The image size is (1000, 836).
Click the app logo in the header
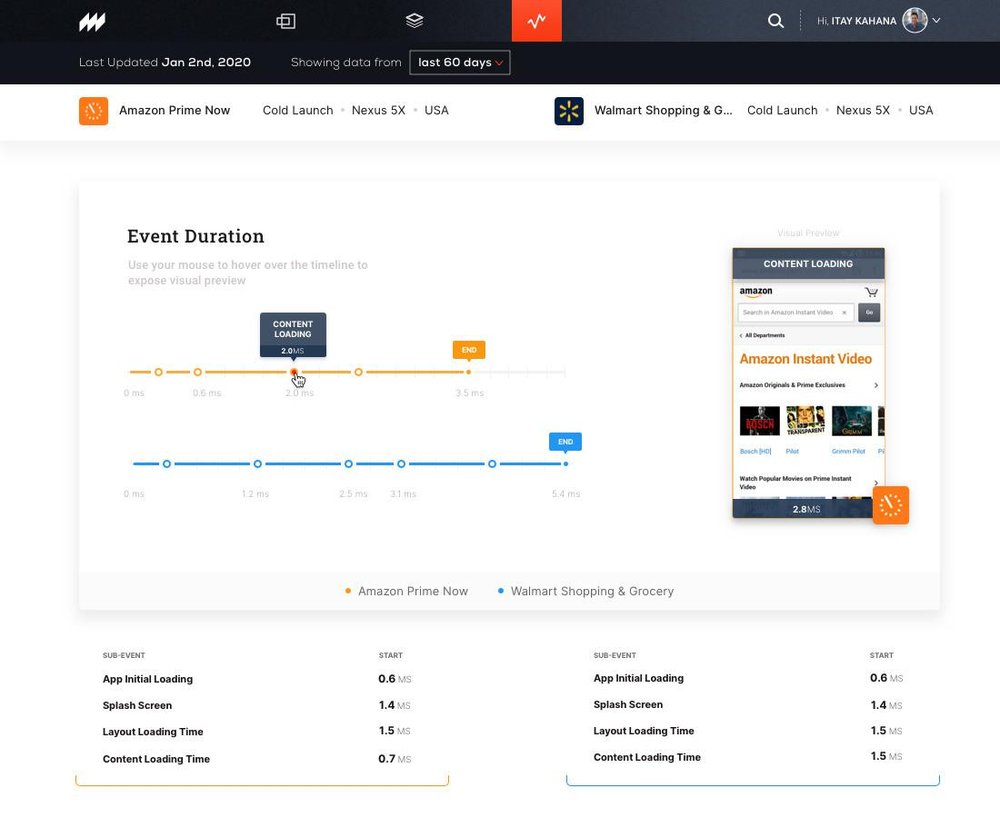[x=92, y=22]
